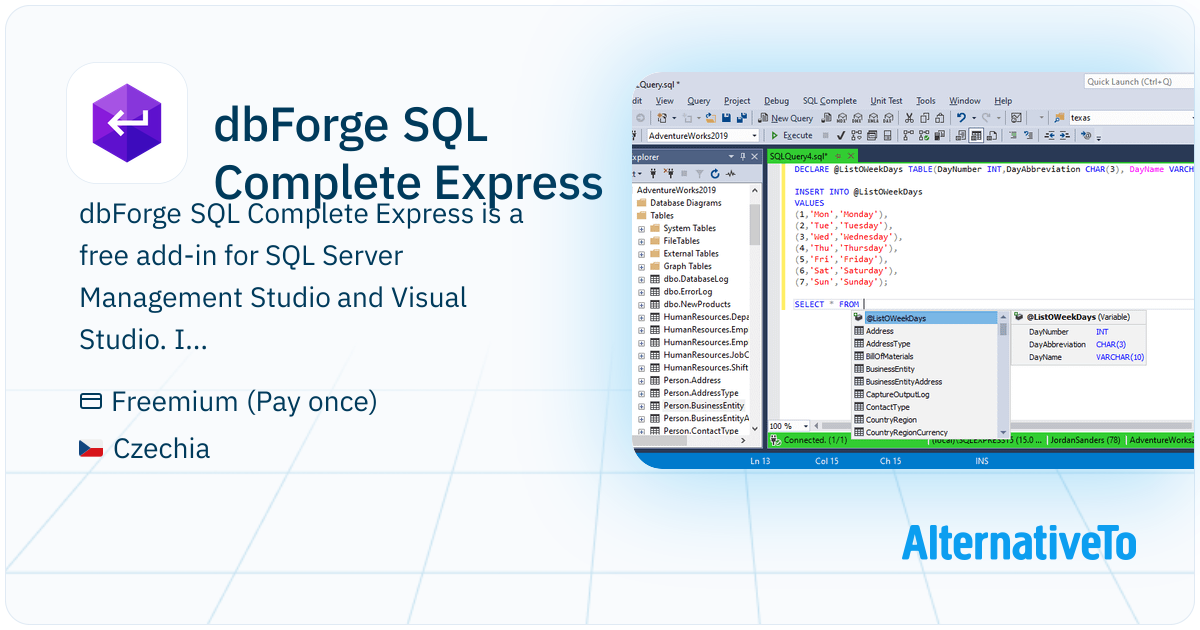Click the Refresh icon in Object Explorer
This screenshot has width=1200, height=630.
pyautogui.click(x=715, y=174)
